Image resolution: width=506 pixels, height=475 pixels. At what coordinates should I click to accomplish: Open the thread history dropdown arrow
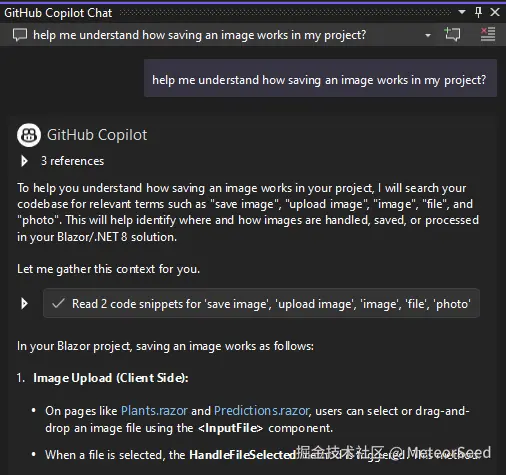[428, 35]
